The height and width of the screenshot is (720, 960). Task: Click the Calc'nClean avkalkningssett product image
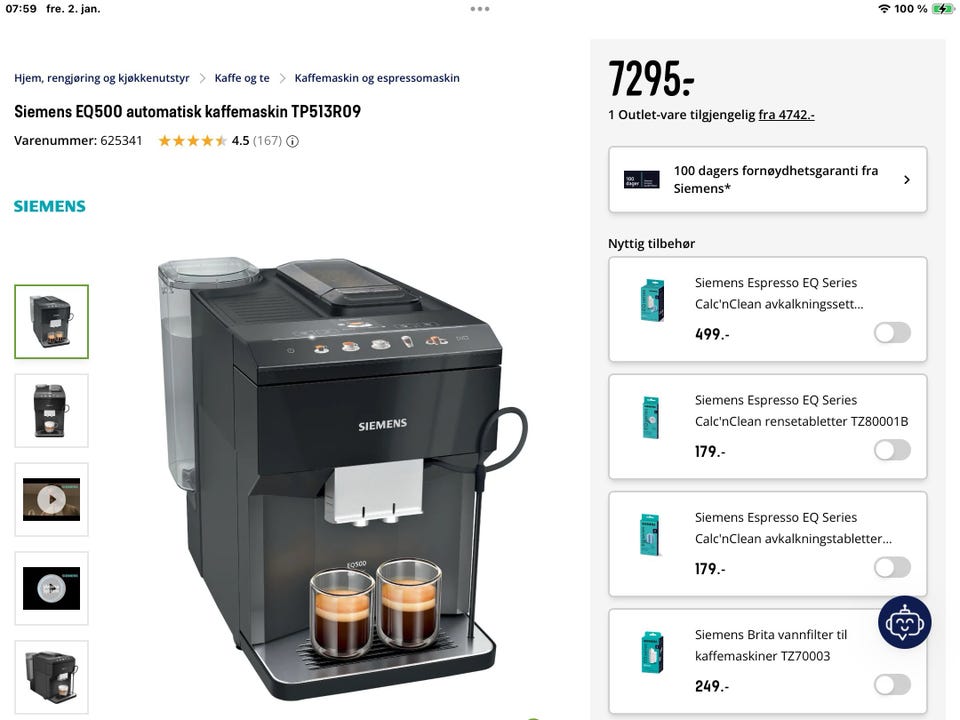click(x=652, y=300)
